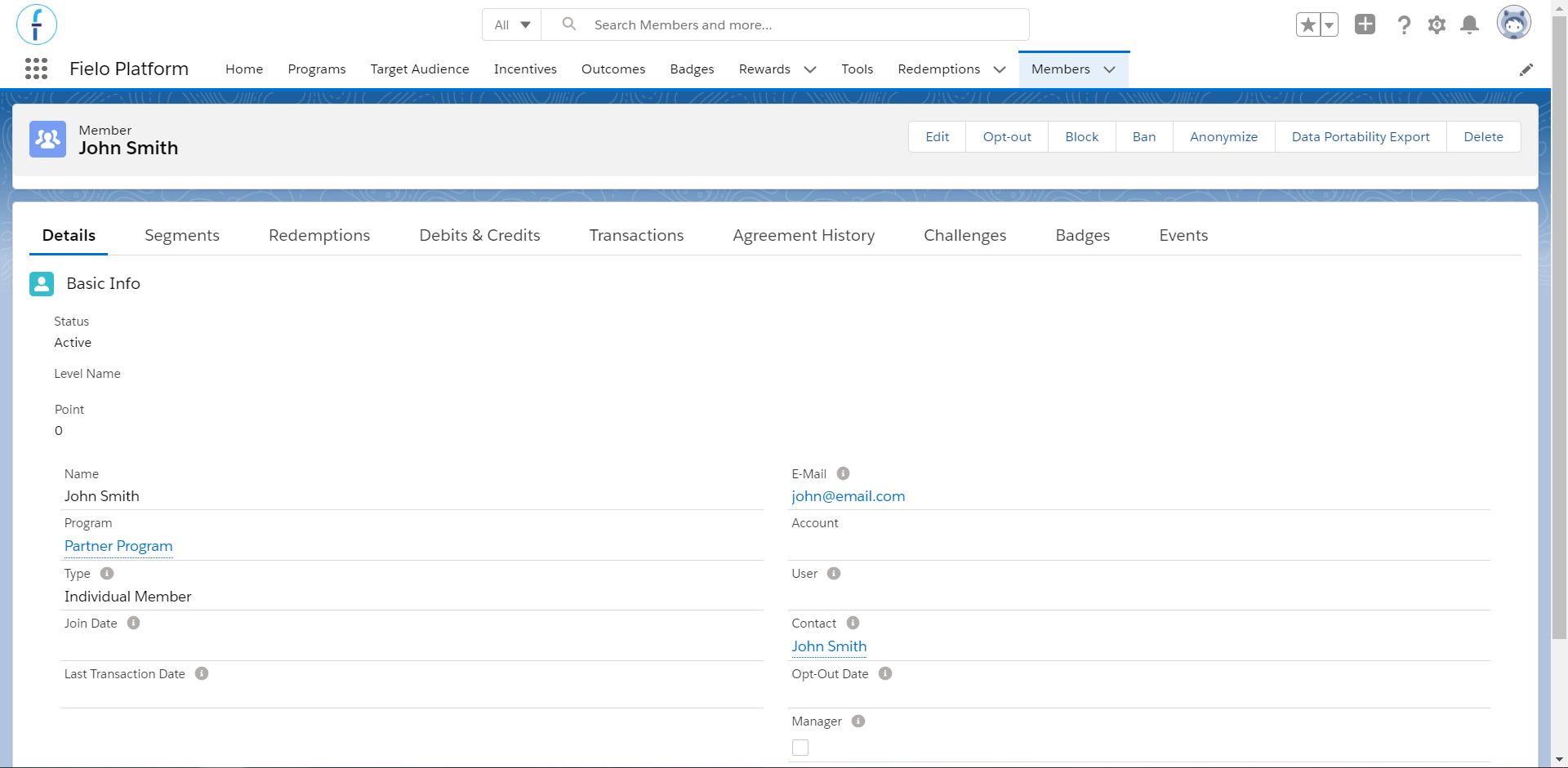Show info for Contact field
1568x768 pixels.
click(853, 623)
